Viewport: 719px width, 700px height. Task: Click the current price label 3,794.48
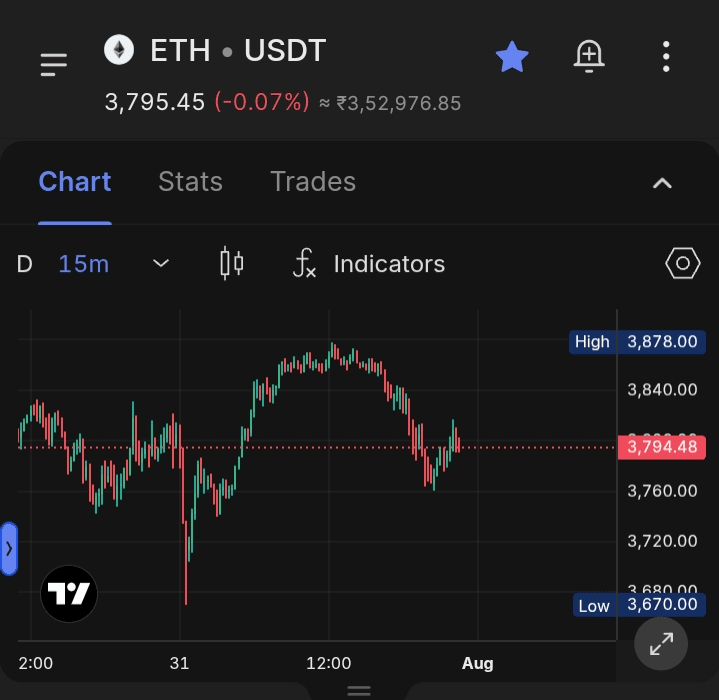tap(662, 447)
